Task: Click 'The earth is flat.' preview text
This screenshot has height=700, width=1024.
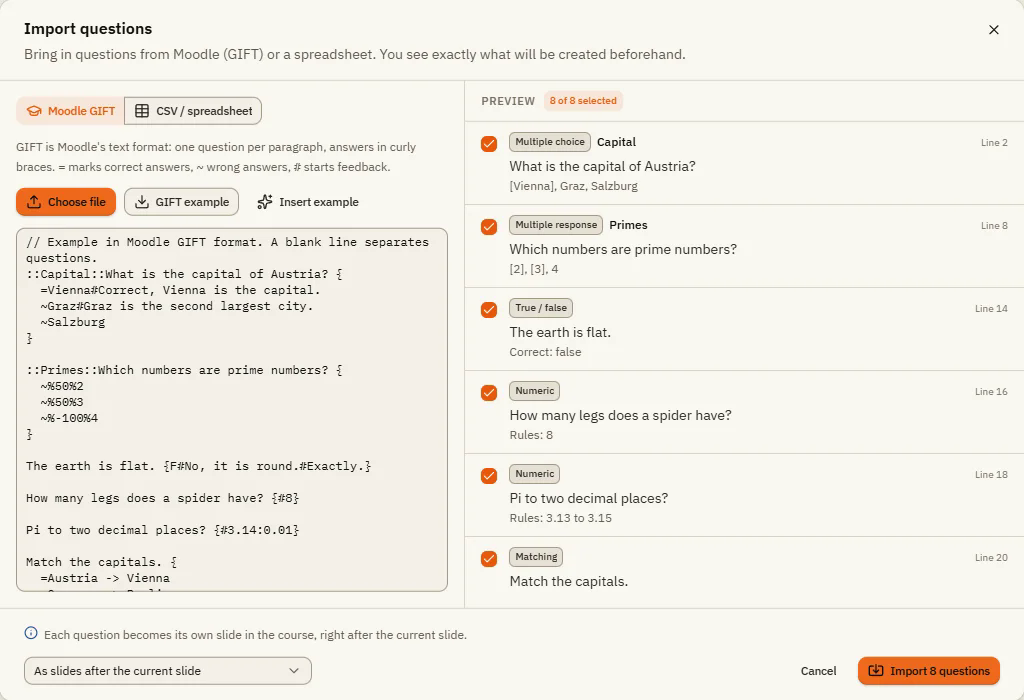Action: [560, 332]
